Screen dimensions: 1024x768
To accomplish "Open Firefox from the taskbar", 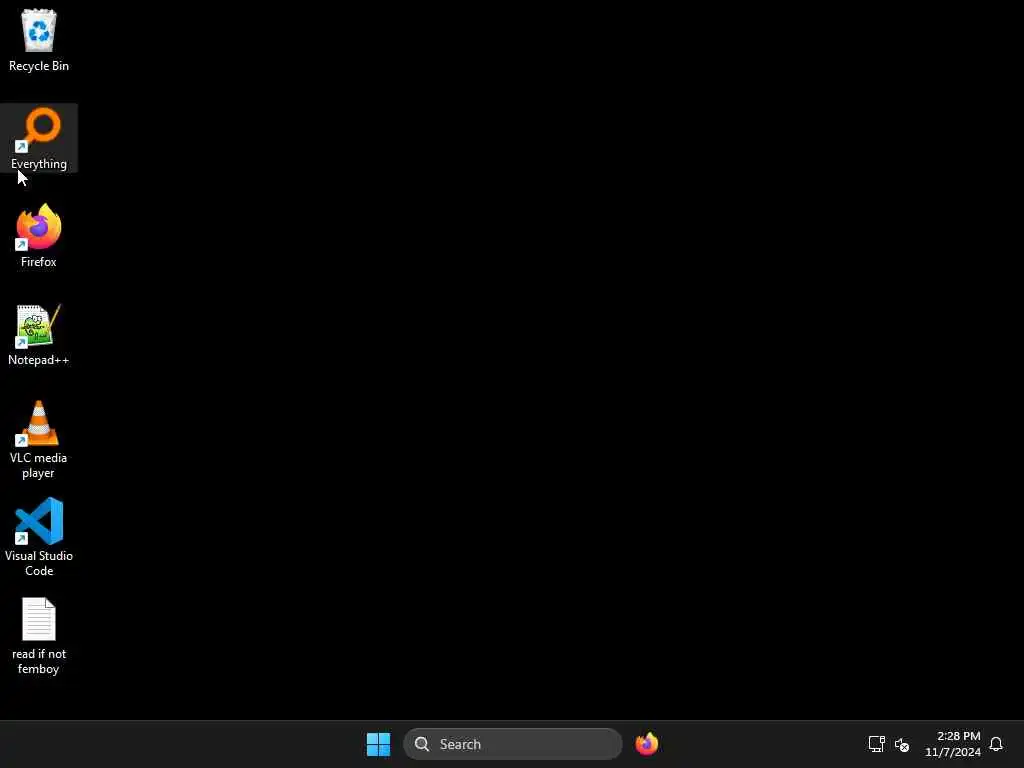I will coord(647,744).
